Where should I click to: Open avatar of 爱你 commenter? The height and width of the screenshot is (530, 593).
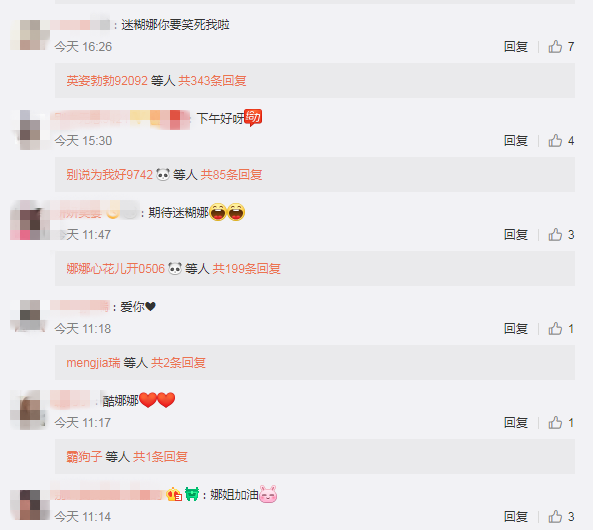click(x=30, y=316)
